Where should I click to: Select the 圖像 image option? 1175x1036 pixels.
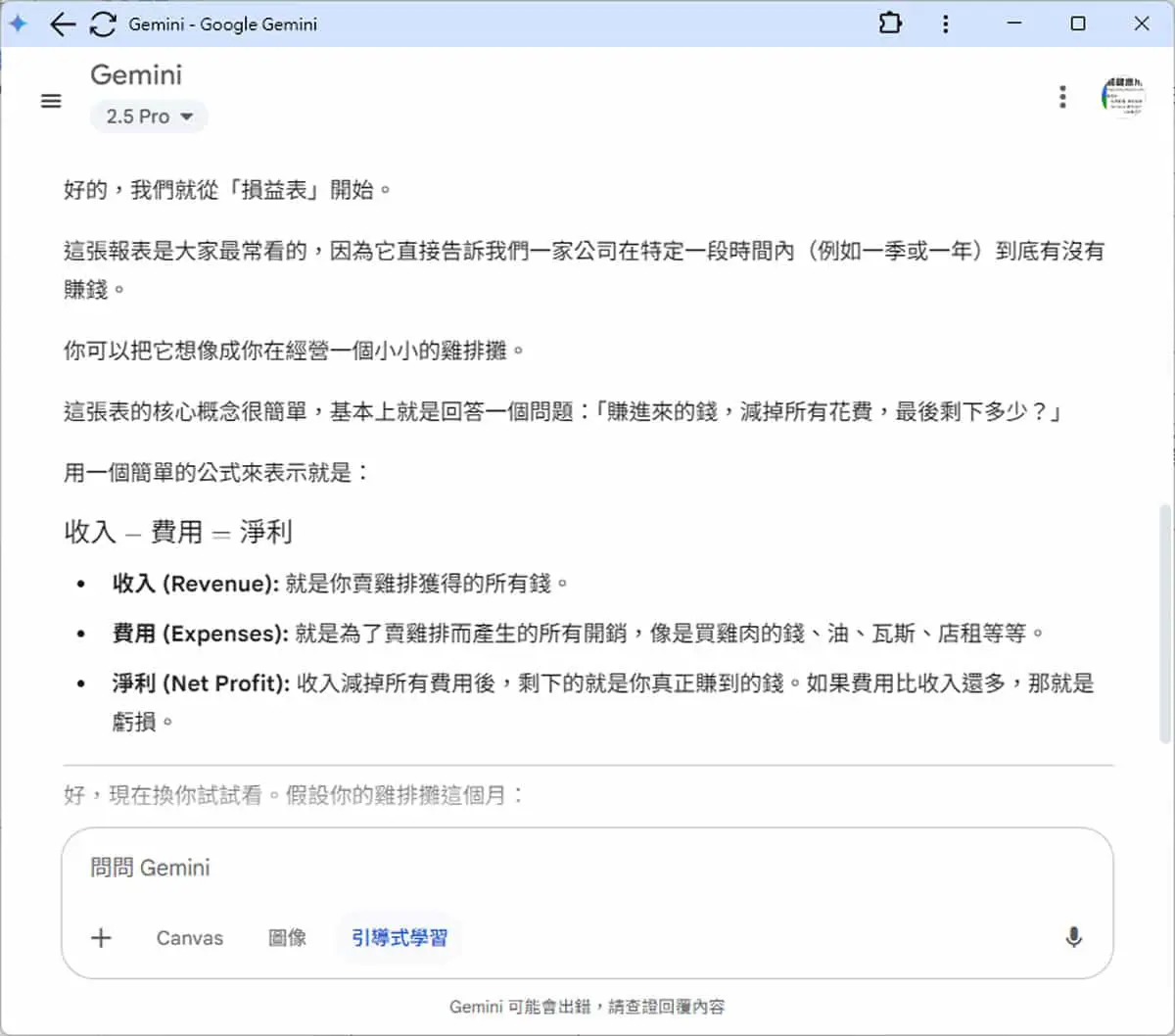click(288, 937)
